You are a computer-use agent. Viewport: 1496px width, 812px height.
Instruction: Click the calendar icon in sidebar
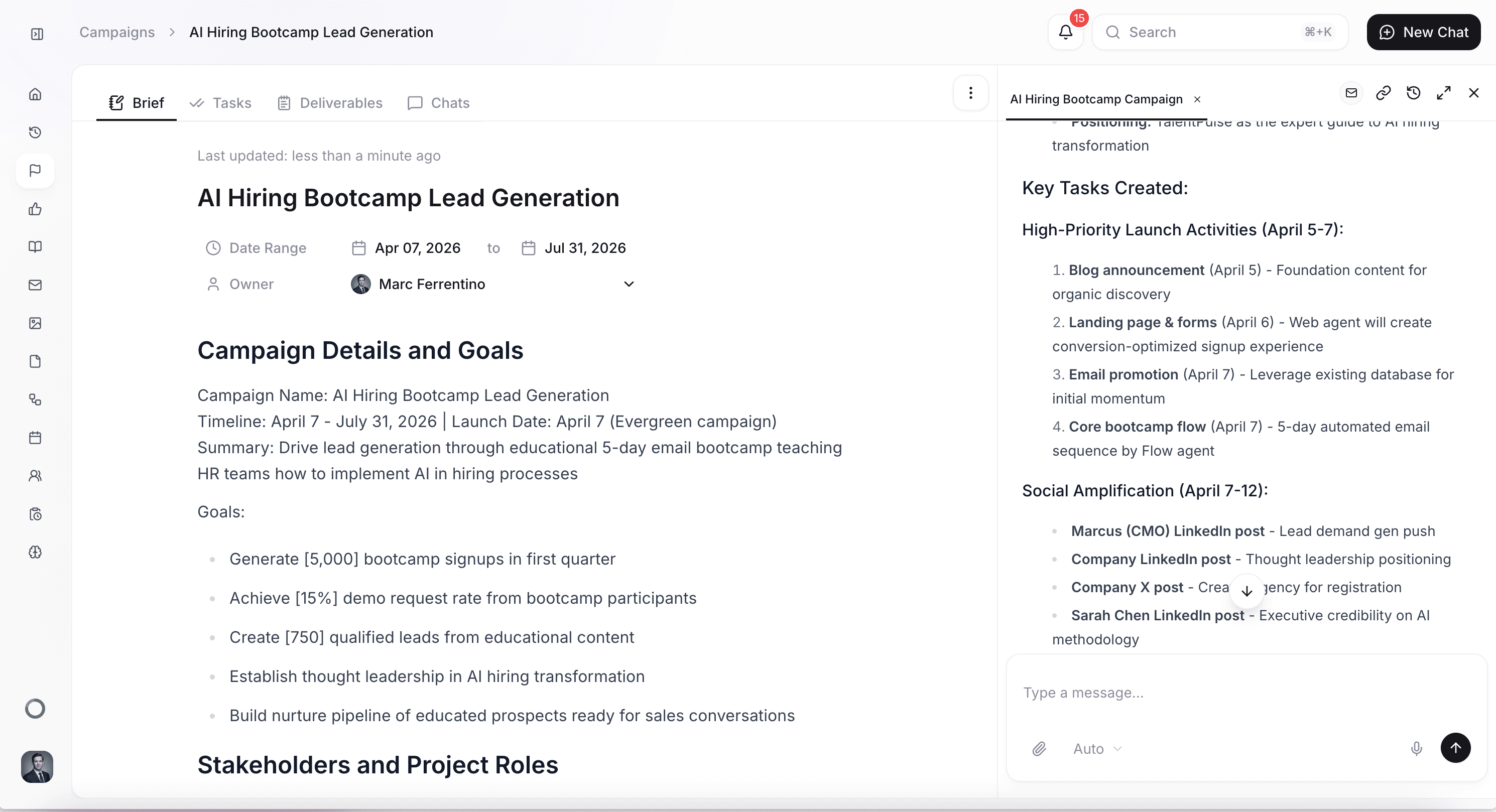[36, 438]
